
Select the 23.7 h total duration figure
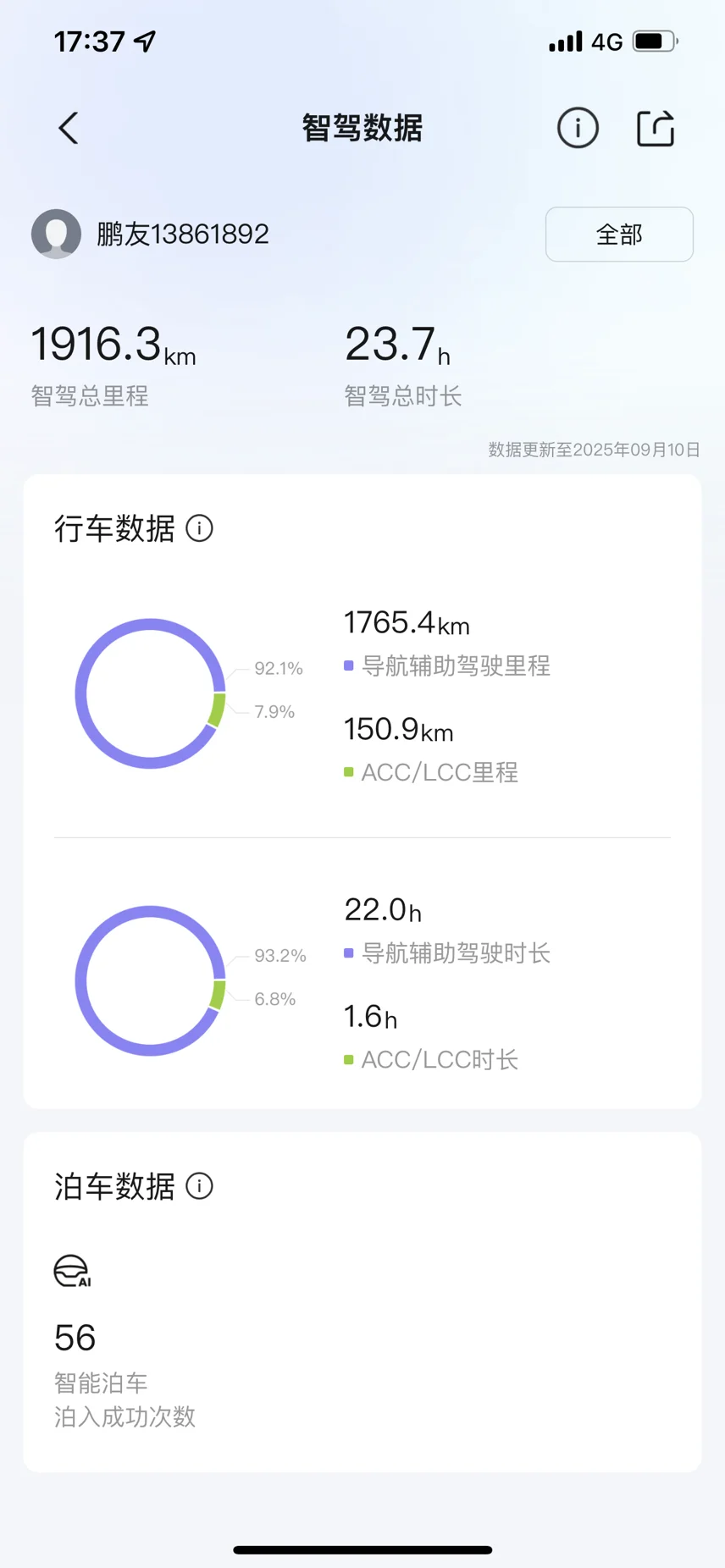pos(397,345)
